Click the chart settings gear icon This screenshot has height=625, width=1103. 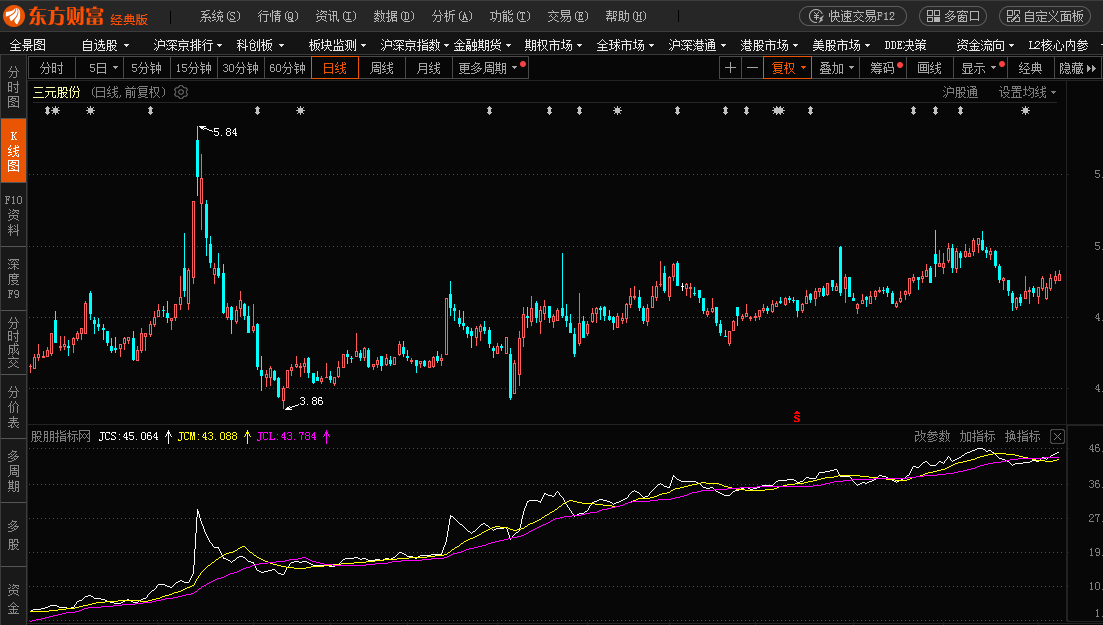point(181,92)
